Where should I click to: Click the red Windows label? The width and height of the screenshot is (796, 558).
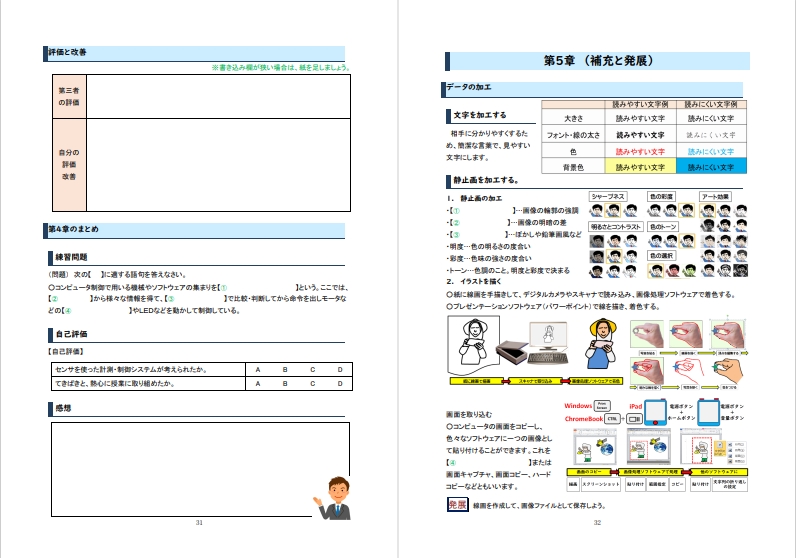[578, 406]
